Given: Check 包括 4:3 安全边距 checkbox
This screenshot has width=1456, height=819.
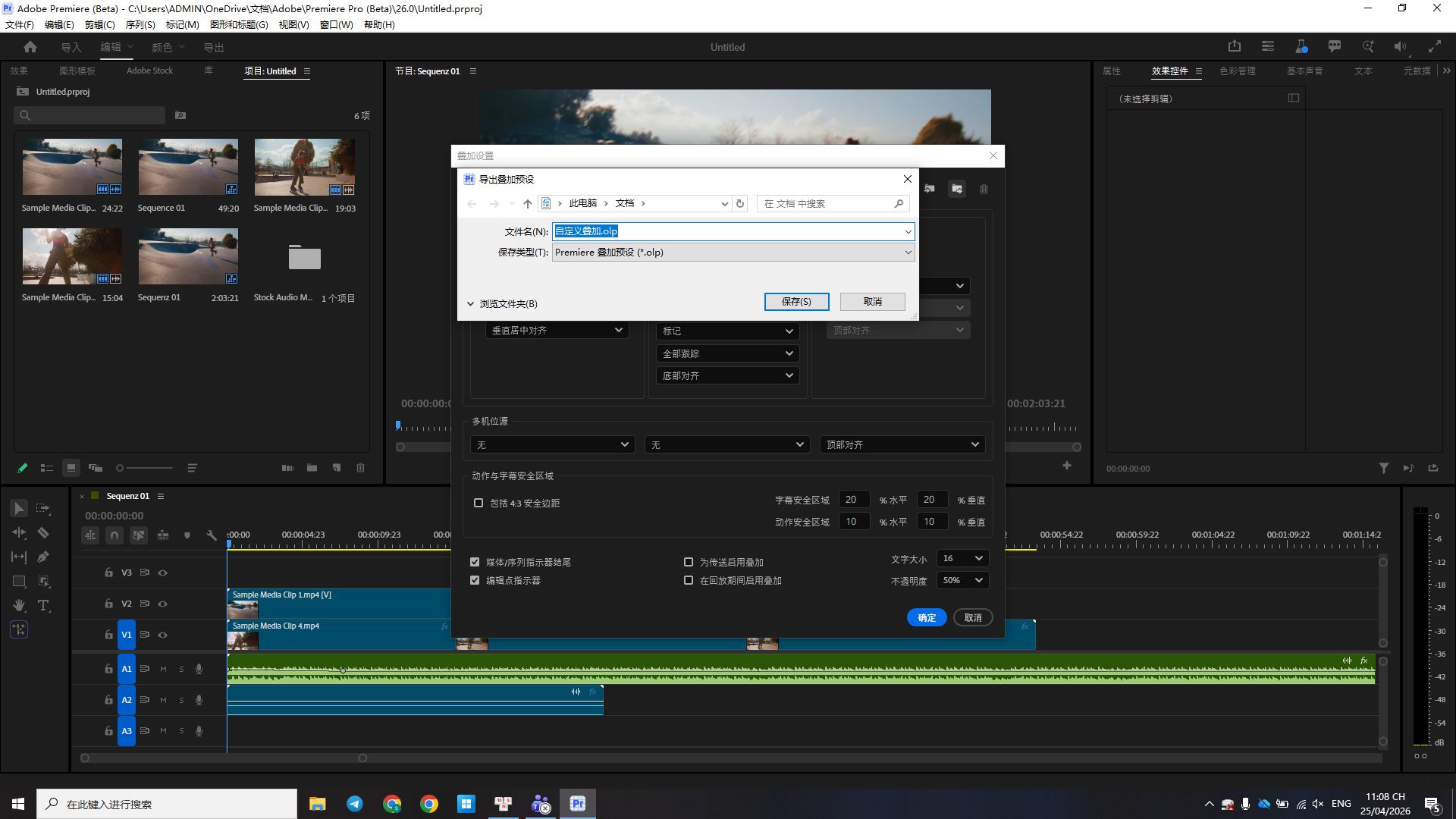Looking at the screenshot, I should click(479, 503).
